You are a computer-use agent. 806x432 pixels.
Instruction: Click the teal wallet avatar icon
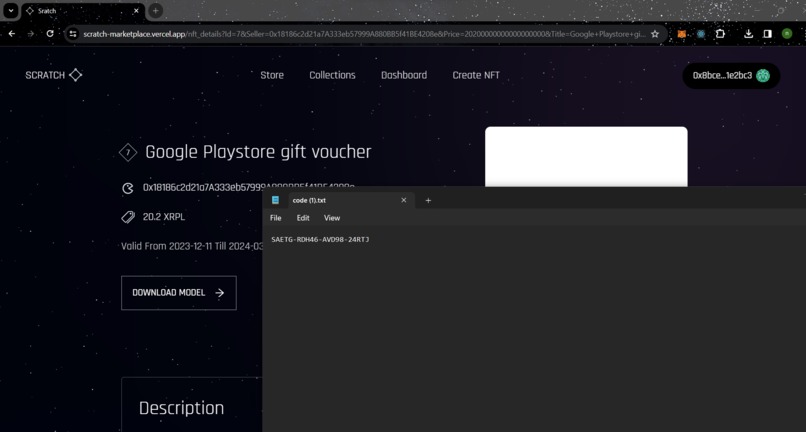(763, 76)
